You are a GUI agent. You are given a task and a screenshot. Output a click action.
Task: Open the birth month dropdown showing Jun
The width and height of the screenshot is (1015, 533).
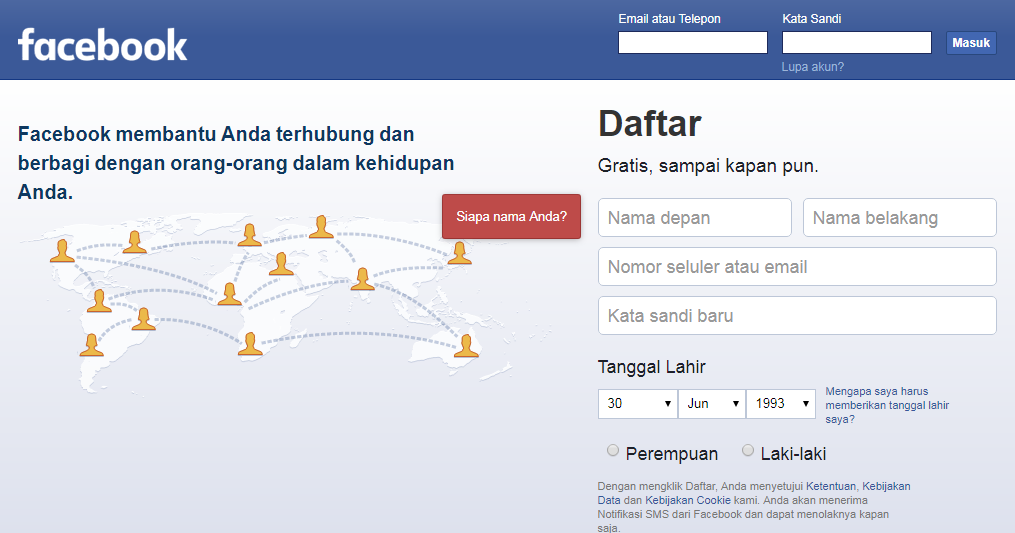click(x=712, y=403)
